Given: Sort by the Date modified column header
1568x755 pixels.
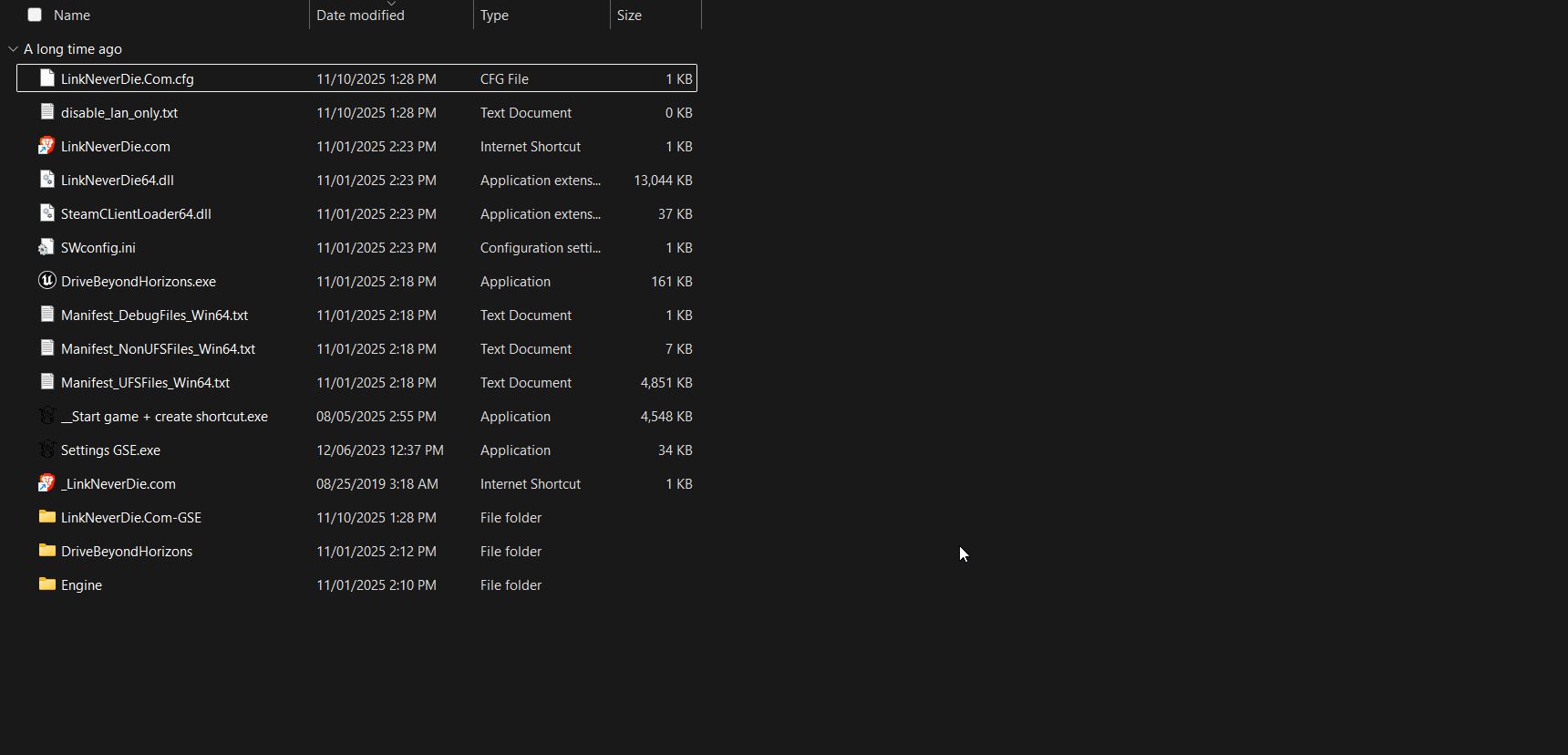Looking at the screenshot, I should 360,16.
